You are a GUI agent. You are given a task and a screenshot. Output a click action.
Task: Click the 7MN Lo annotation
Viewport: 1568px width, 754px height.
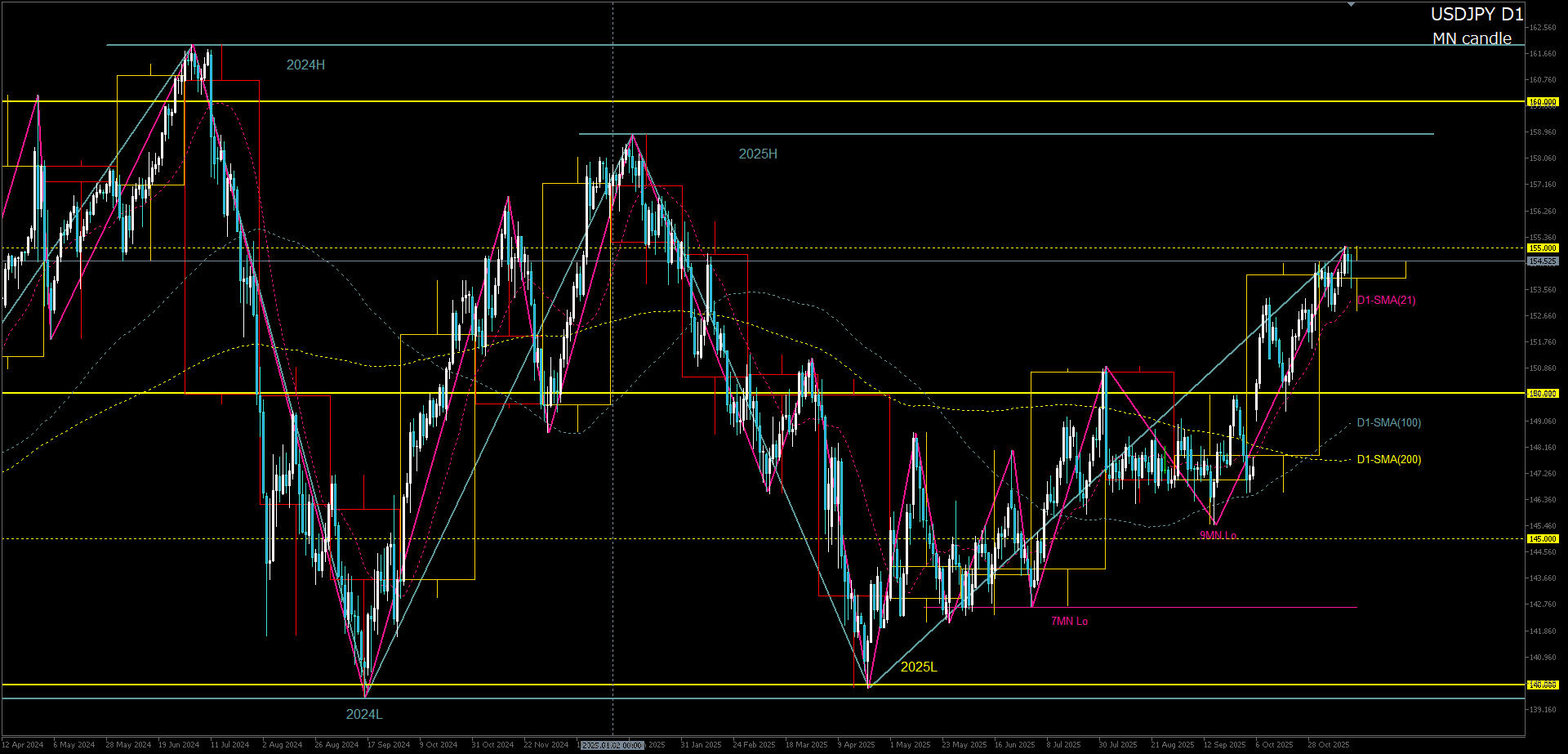coord(1069,622)
